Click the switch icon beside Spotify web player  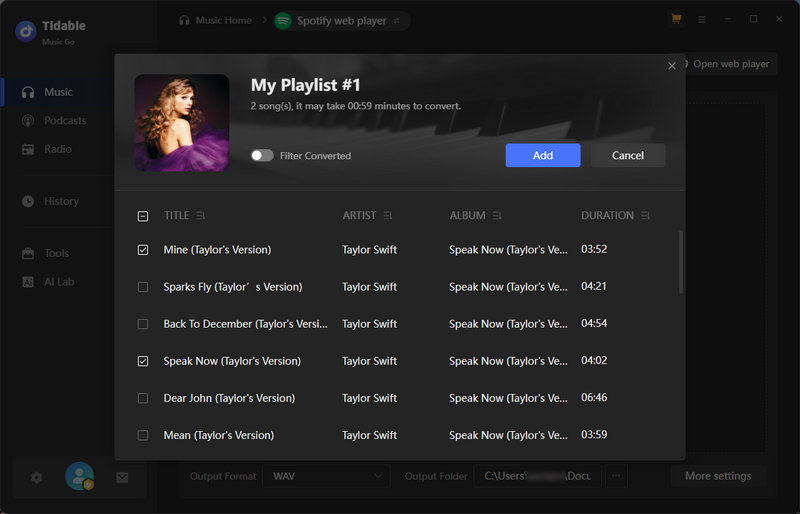pyautogui.click(x=396, y=21)
